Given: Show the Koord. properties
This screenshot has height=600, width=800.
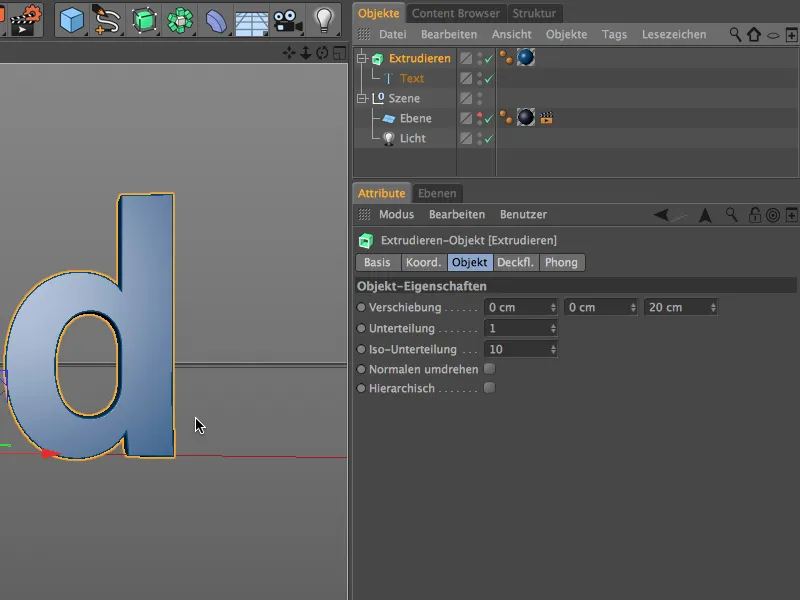Looking at the screenshot, I should point(424,262).
